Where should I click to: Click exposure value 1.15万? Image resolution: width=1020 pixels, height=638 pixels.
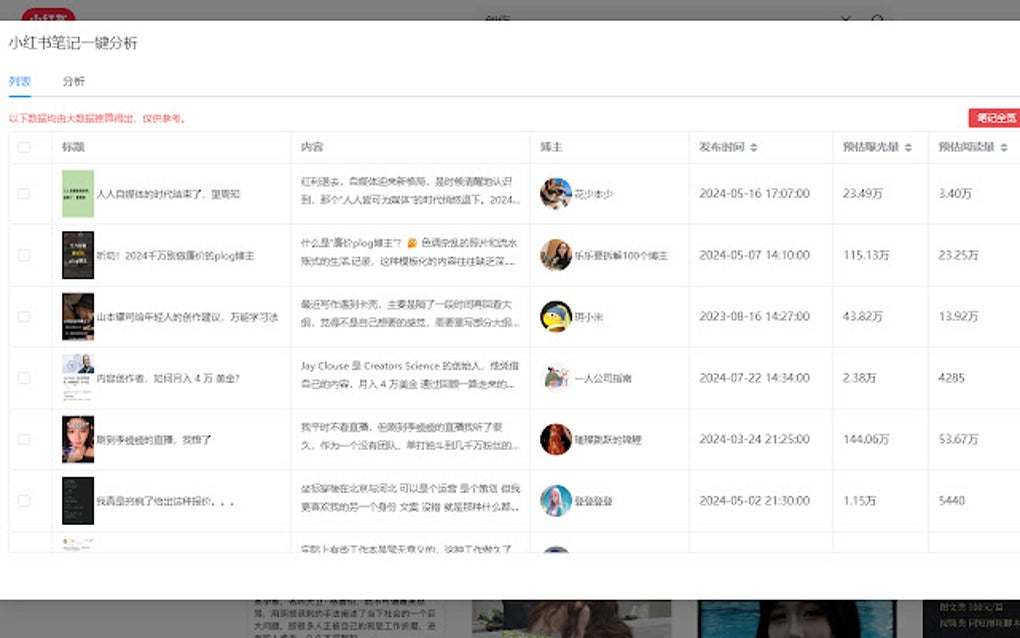[859, 501]
